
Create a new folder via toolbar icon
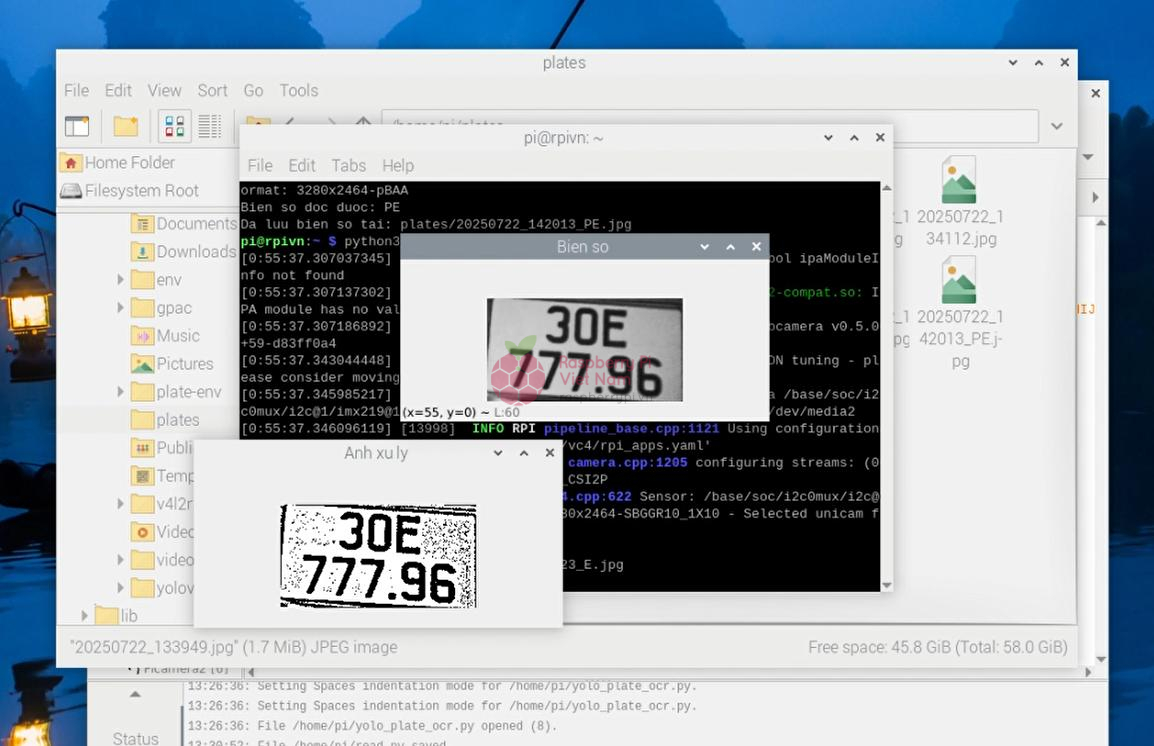126,126
